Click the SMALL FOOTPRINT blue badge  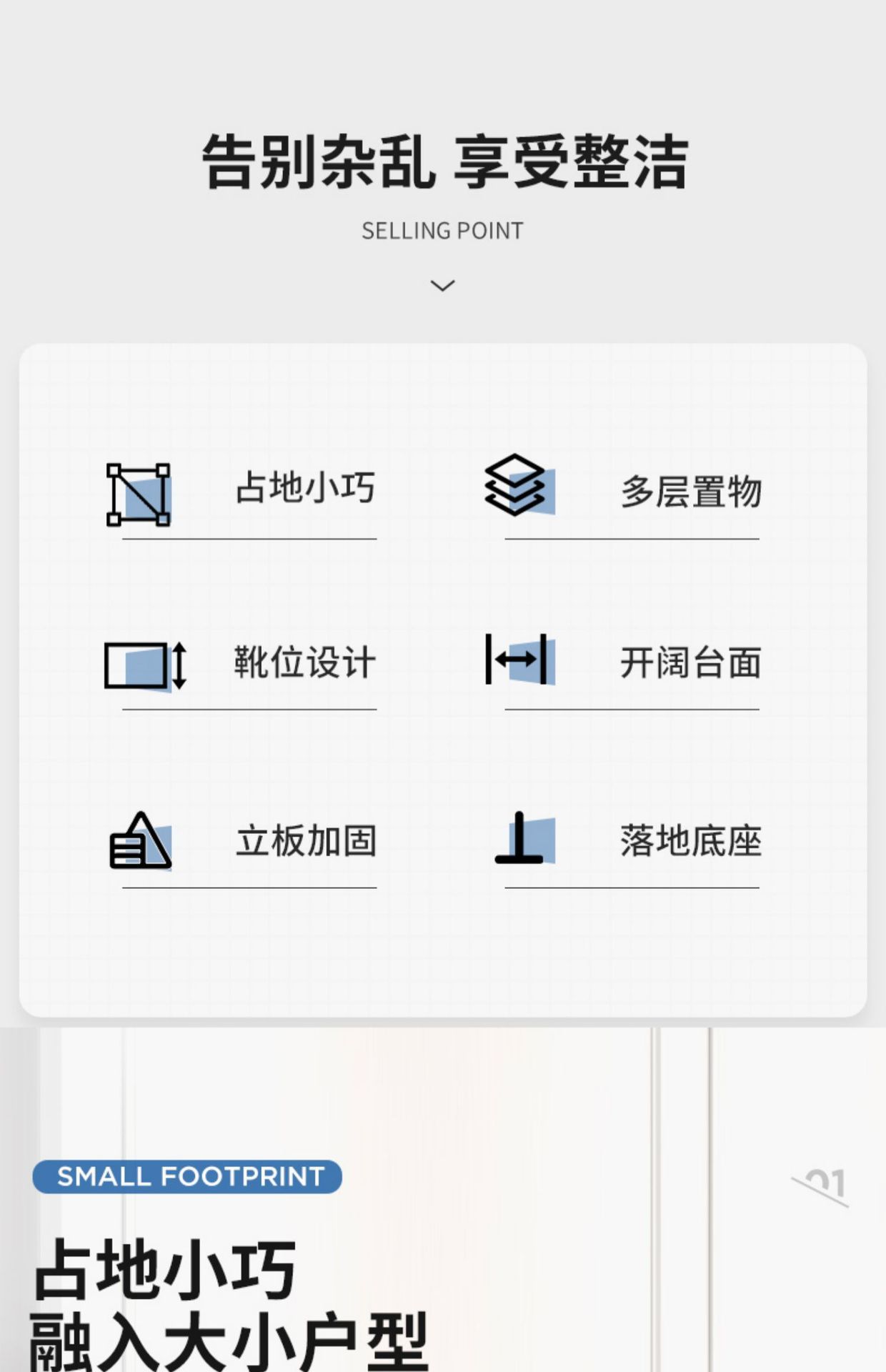[x=187, y=1176]
